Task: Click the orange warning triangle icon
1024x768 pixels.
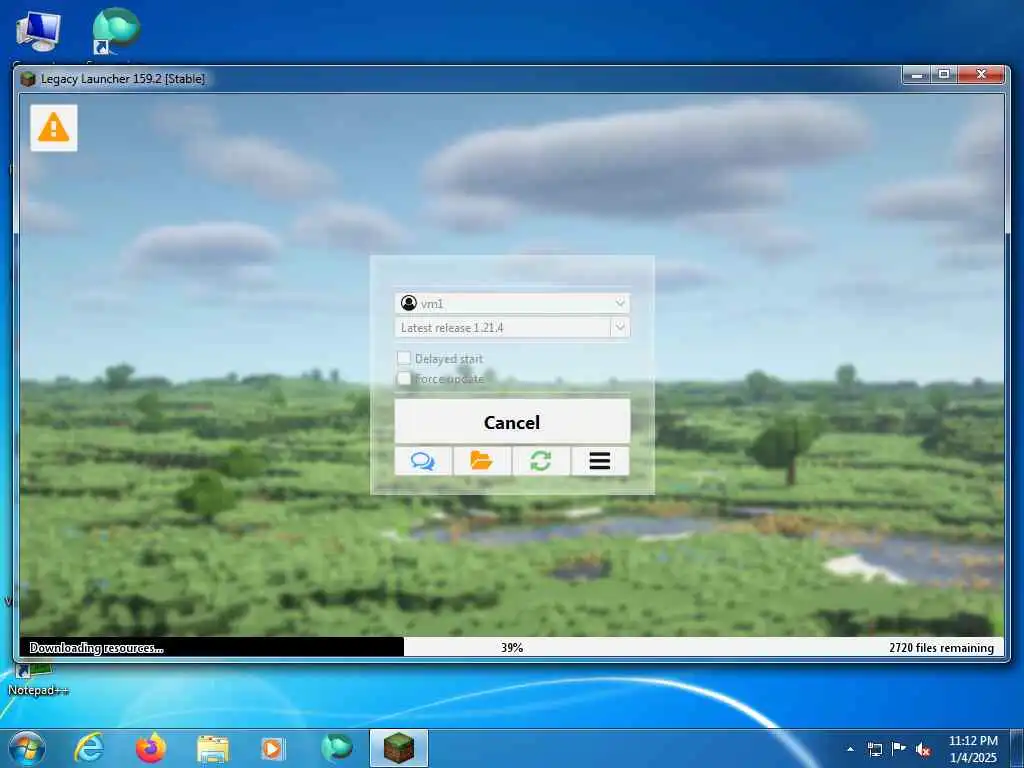Action: pyautogui.click(x=54, y=127)
